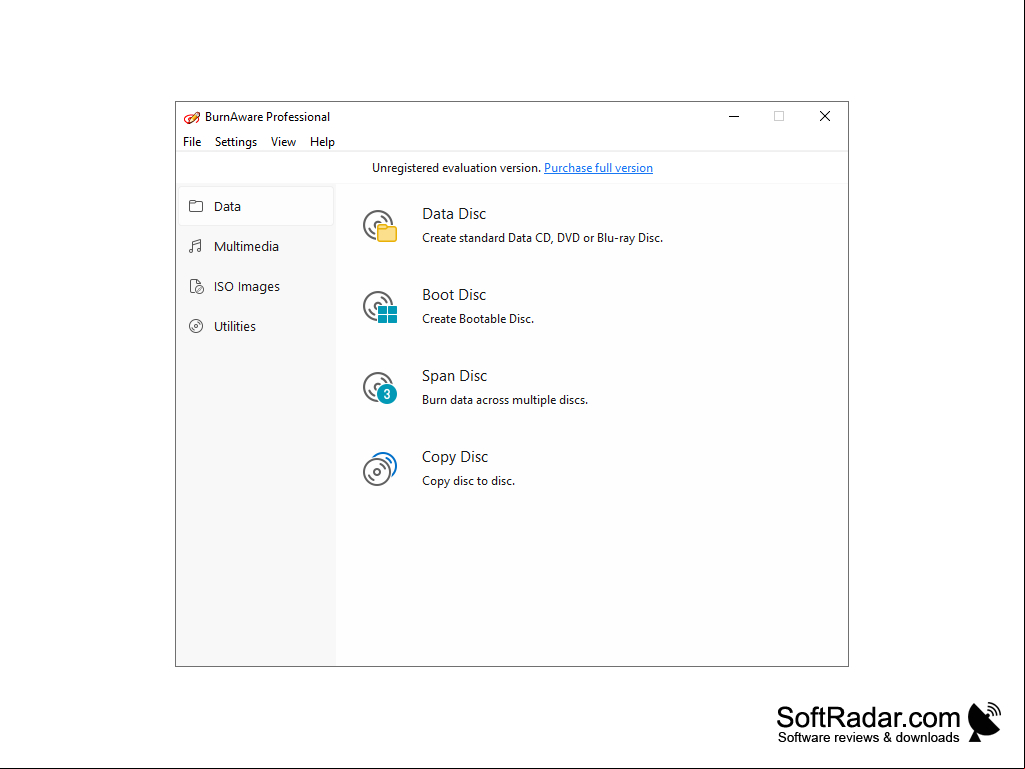Switch to the Multimedia category label
1025x769 pixels.
(x=246, y=247)
